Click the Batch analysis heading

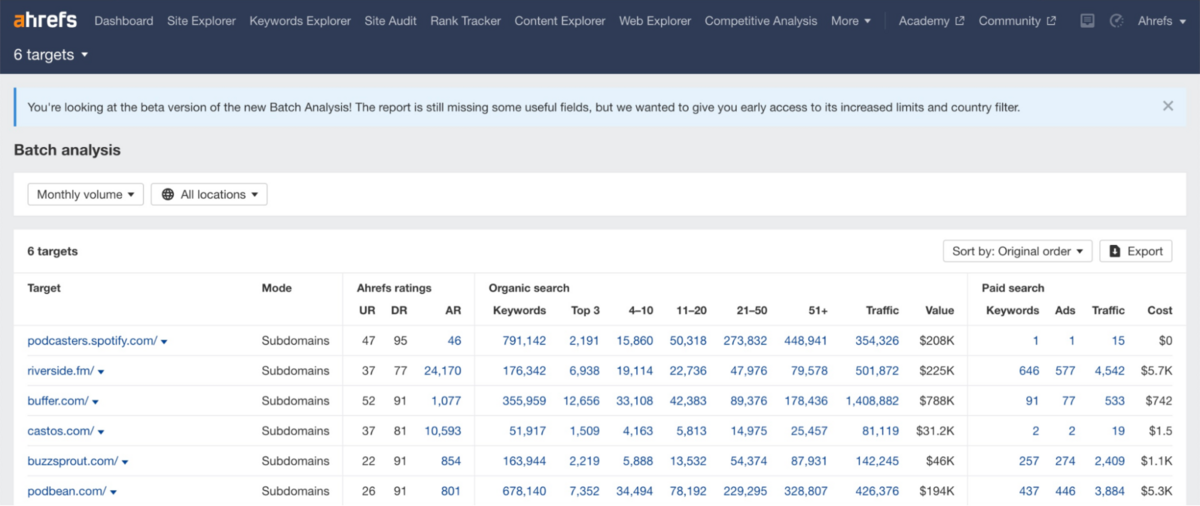click(67, 150)
